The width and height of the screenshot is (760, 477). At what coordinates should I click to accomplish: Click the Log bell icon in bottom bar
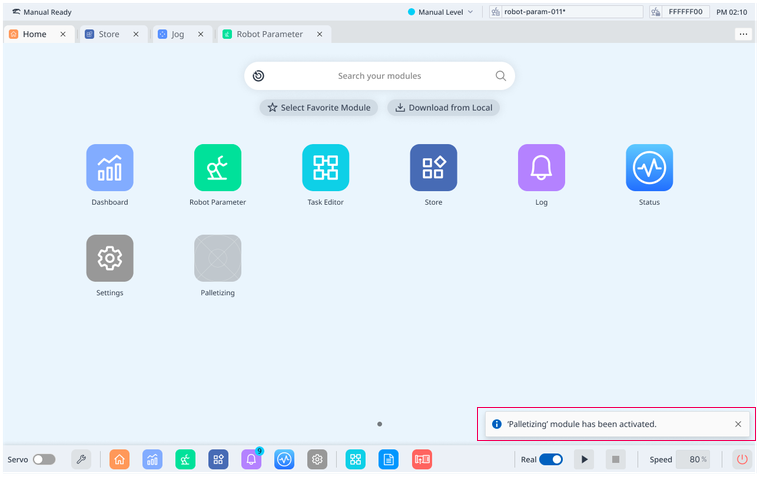[x=251, y=460]
